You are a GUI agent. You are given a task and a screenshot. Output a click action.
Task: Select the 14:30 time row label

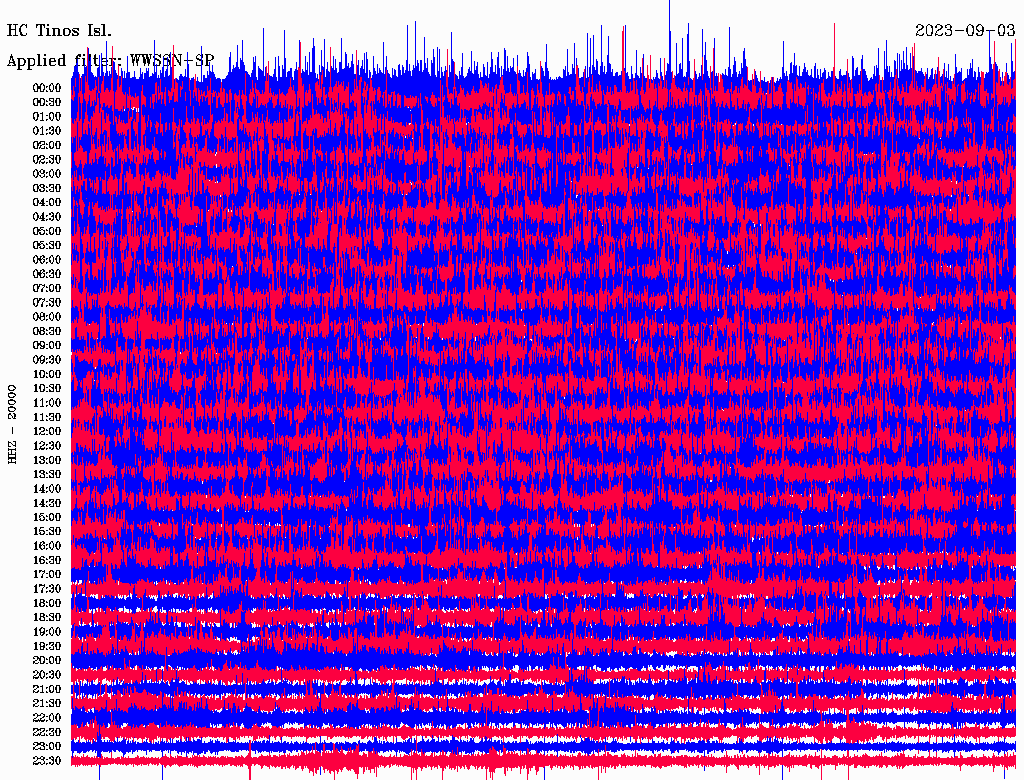click(47, 504)
